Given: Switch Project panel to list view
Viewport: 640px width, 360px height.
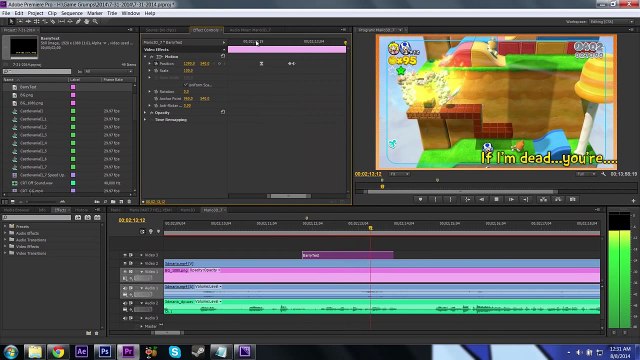Looking at the screenshot, I should pyautogui.click(x=5, y=202).
